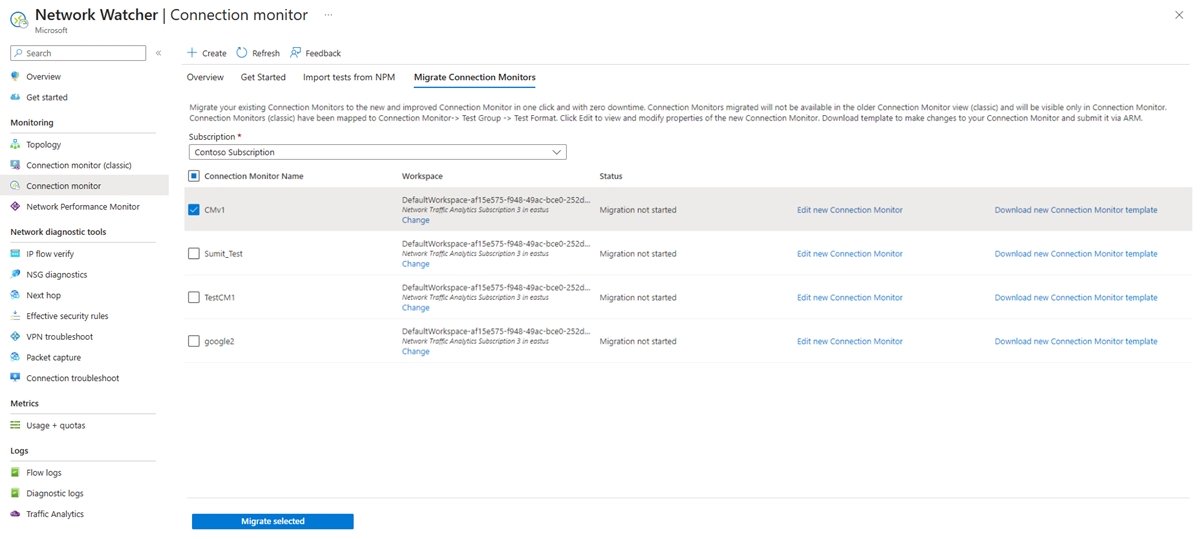Uncheck the CMv1 connection monitor checkbox

click(194, 210)
